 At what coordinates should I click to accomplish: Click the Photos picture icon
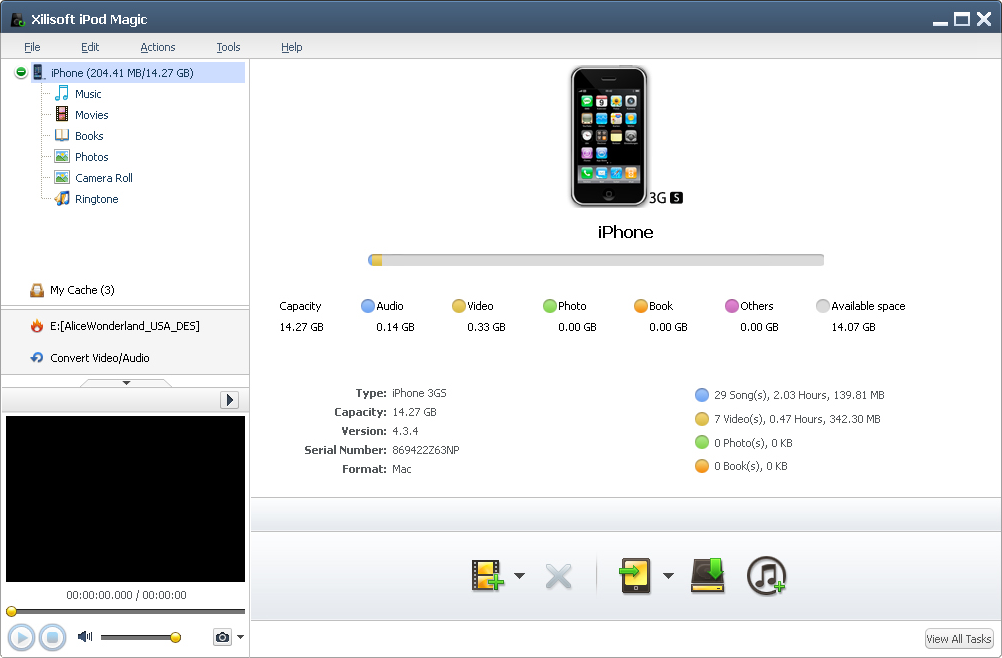point(62,157)
